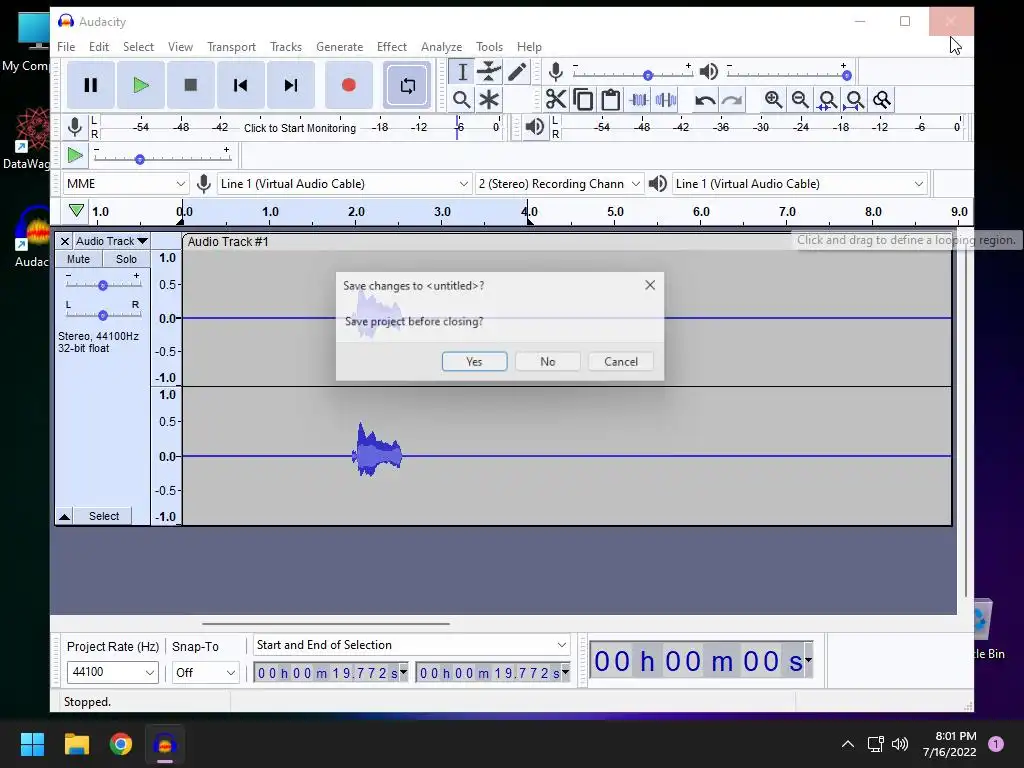Open the Recording Channels dropdown
The width and height of the screenshot is (1024, 768).
pos(560,184)
